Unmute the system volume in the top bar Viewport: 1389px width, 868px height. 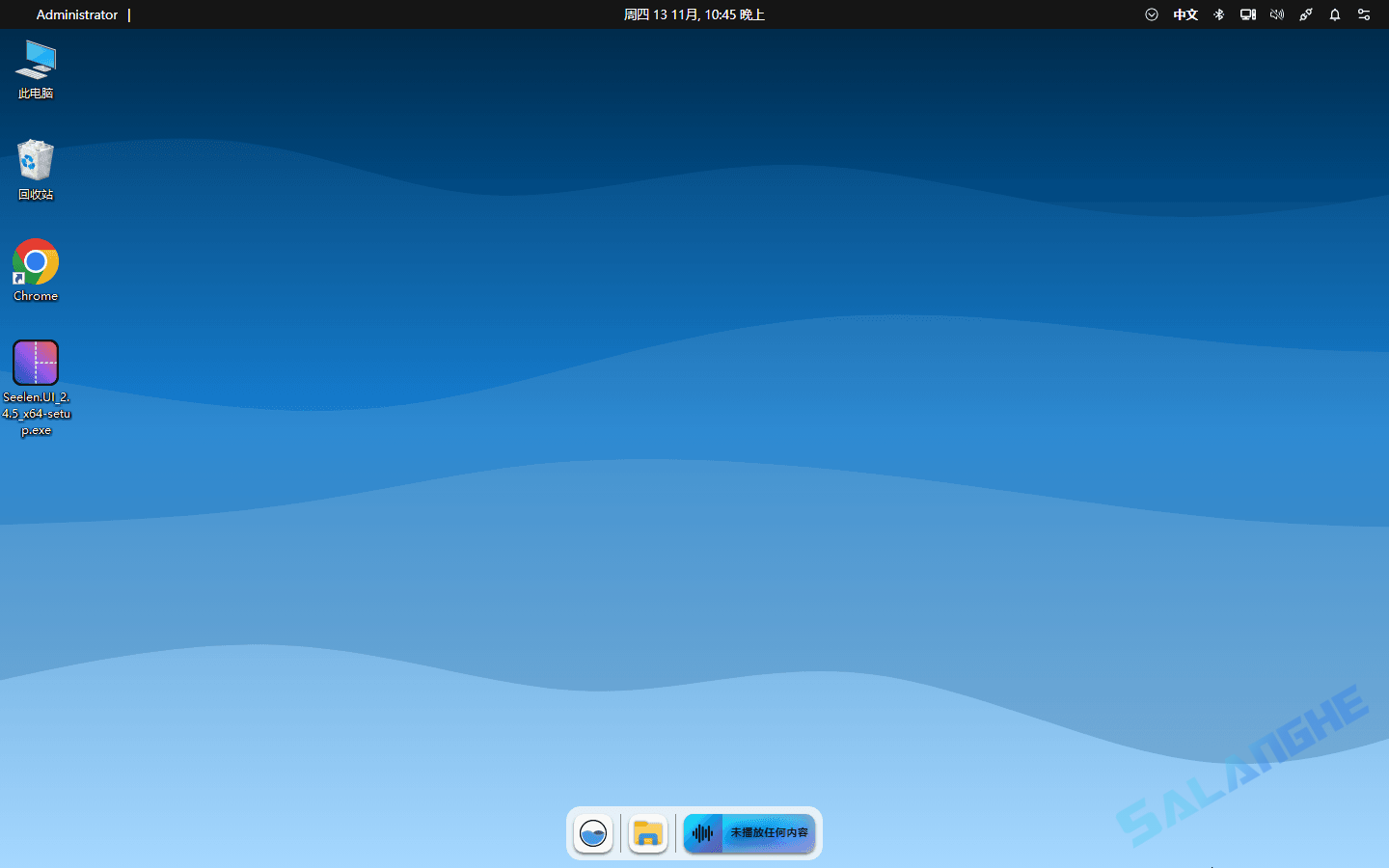coord(1276,14)
